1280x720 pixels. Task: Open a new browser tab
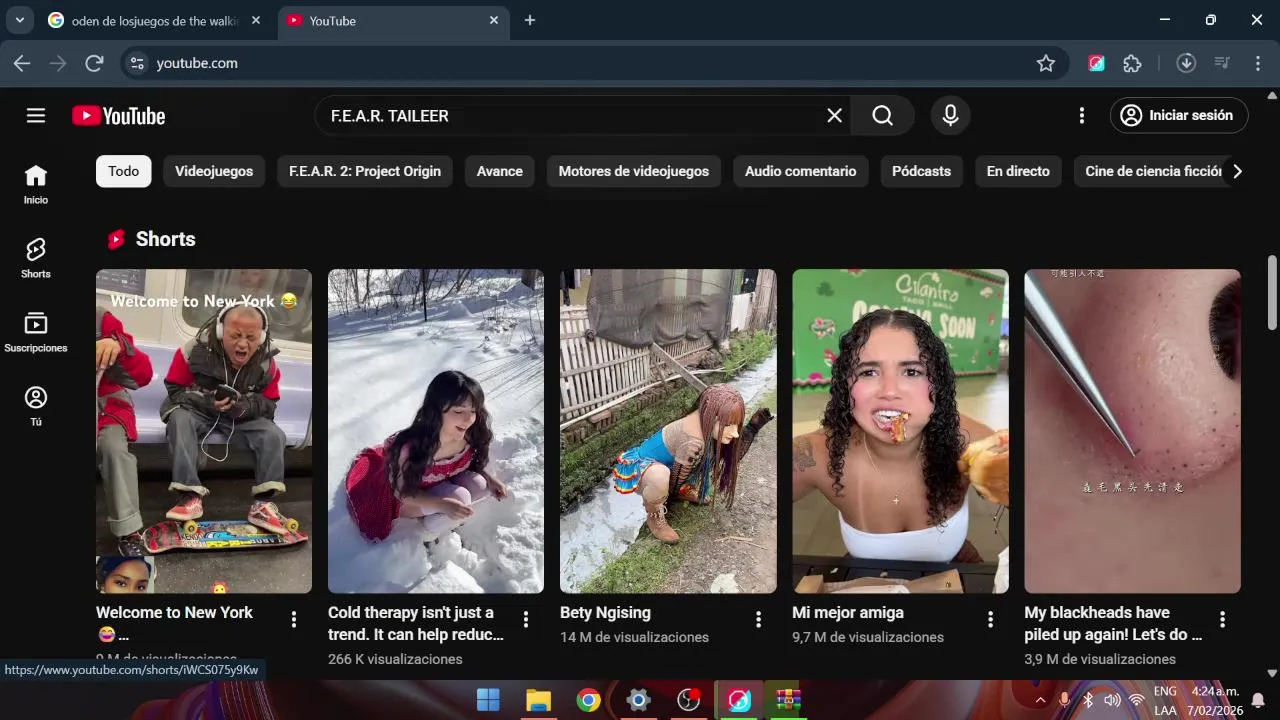(530, 20)
